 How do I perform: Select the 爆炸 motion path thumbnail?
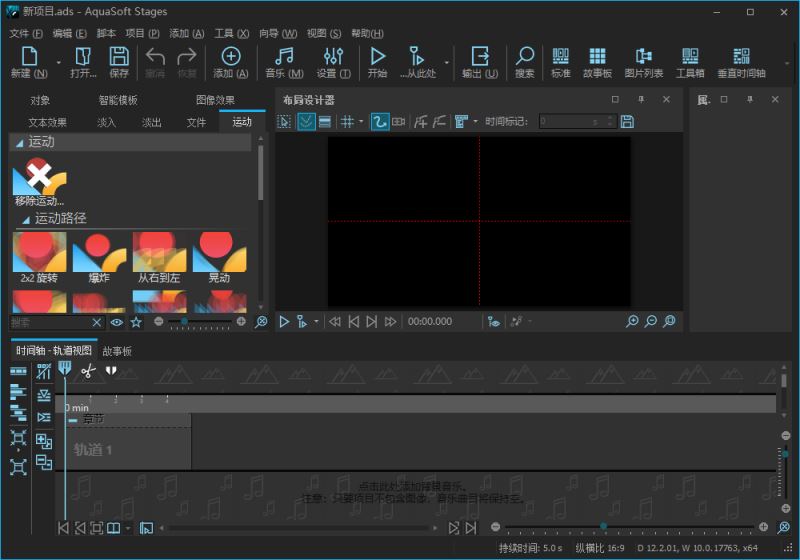[x=99, y=258]
